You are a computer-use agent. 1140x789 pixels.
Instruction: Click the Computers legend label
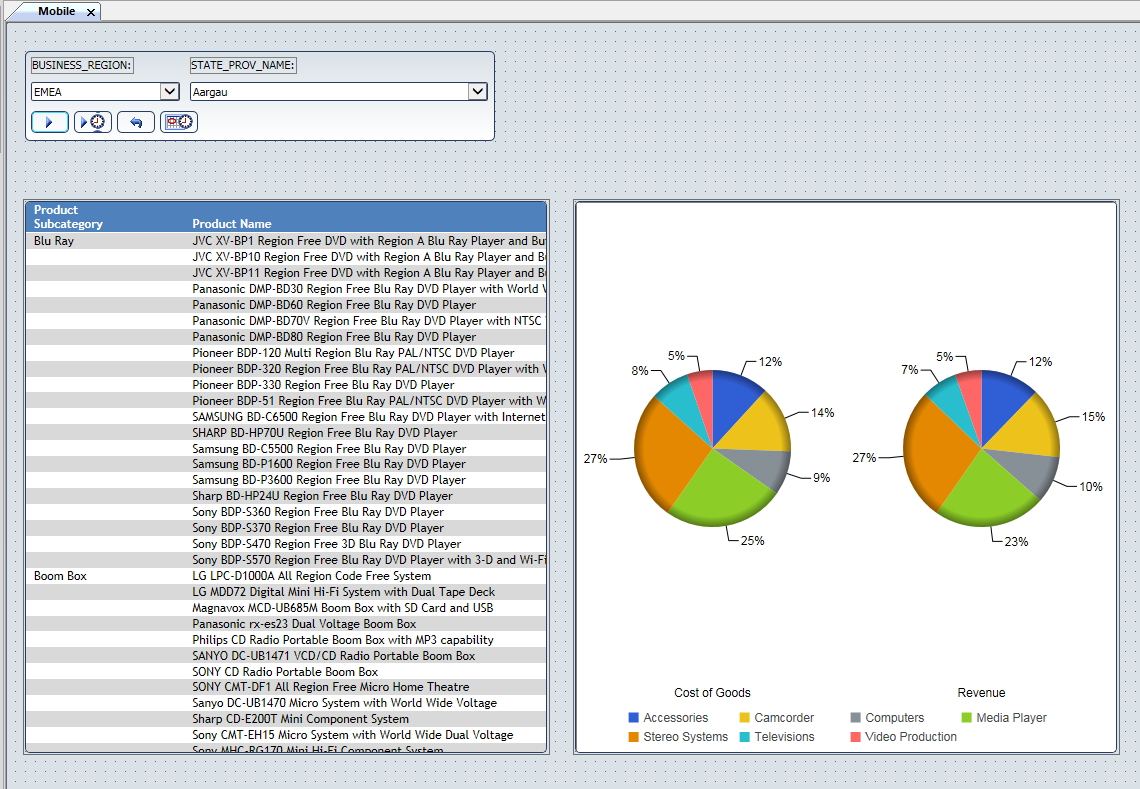(894, 718)
